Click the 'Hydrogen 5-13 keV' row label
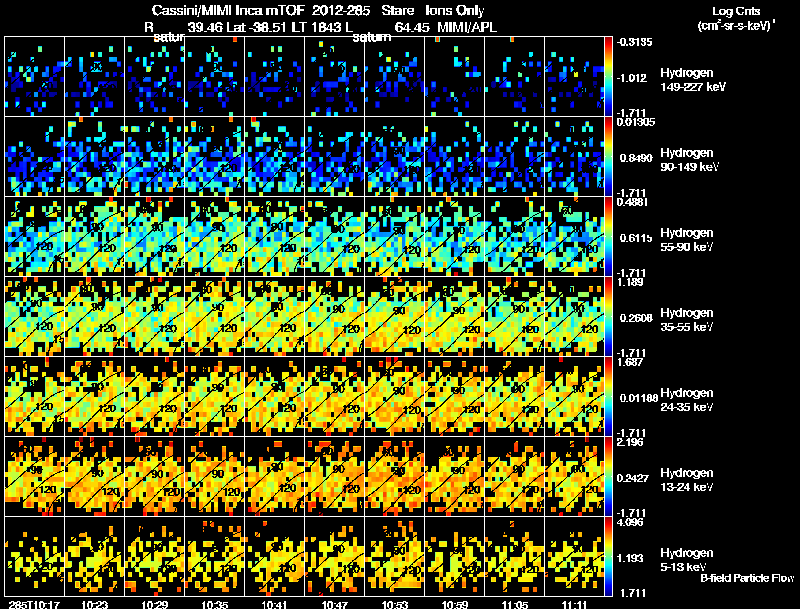 point(687,560)
